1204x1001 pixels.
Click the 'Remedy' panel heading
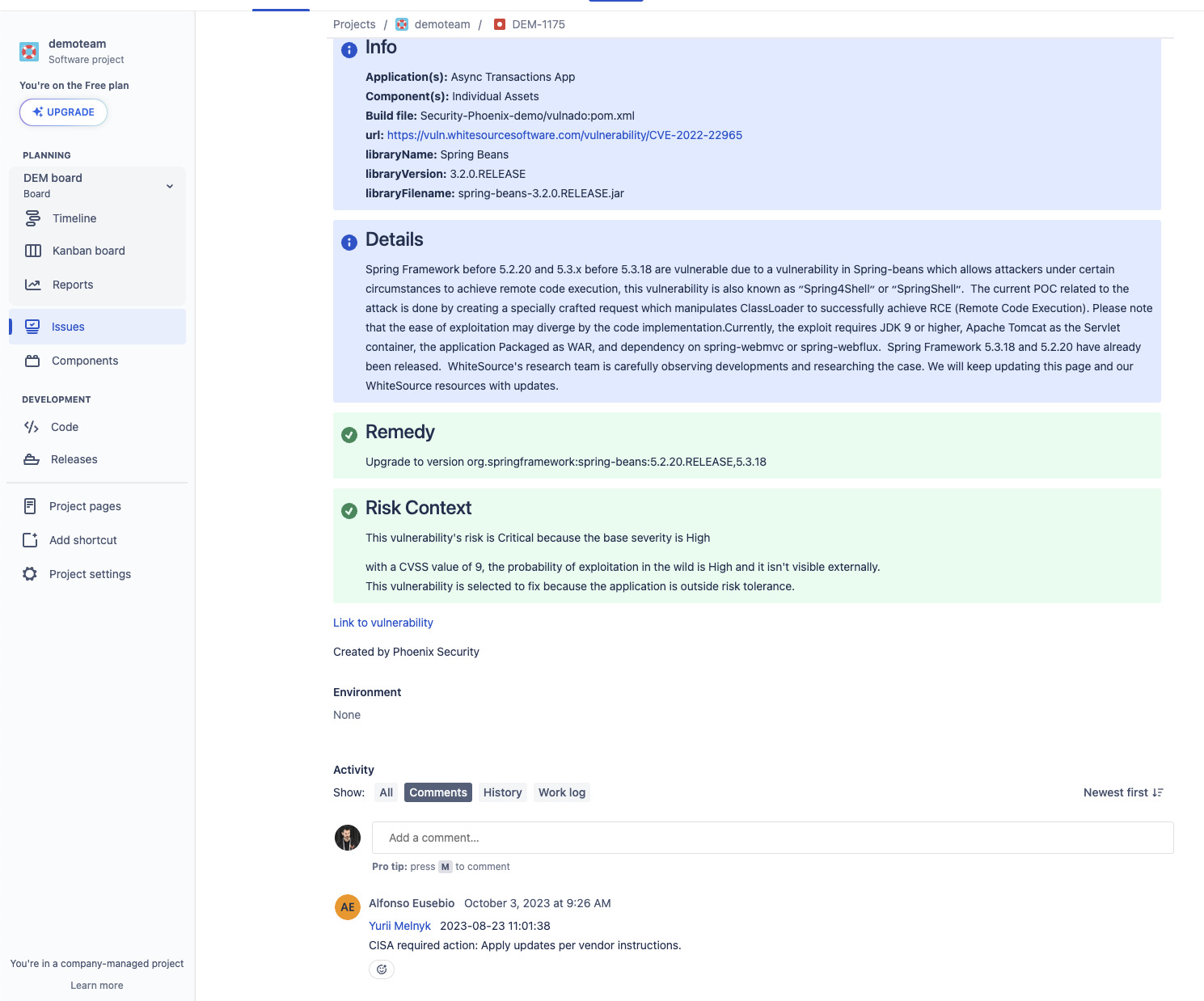pos(400,432)
